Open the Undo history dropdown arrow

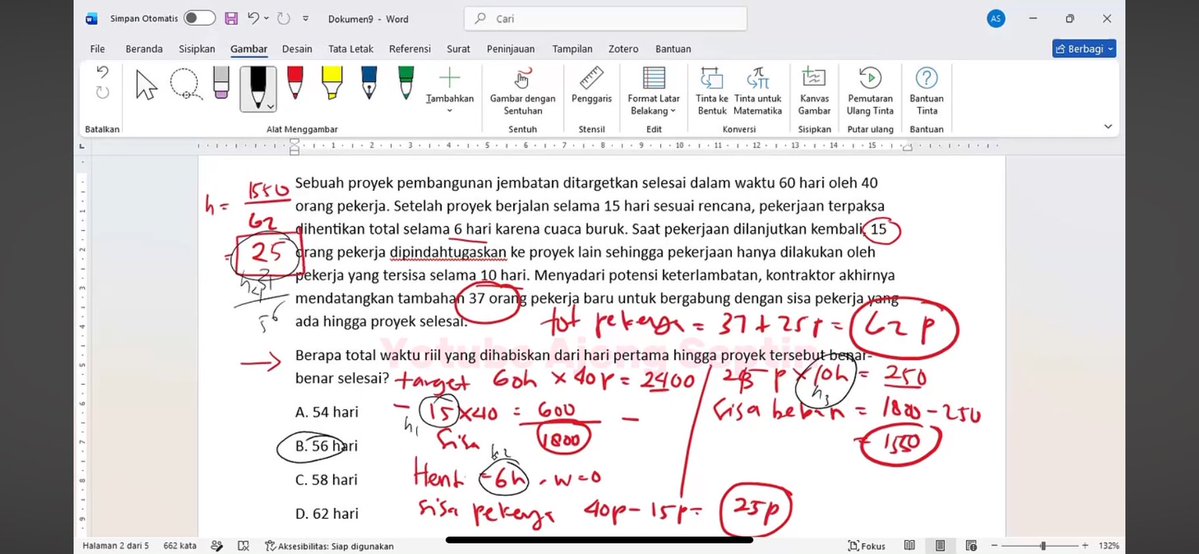click(x=266, y=18)
